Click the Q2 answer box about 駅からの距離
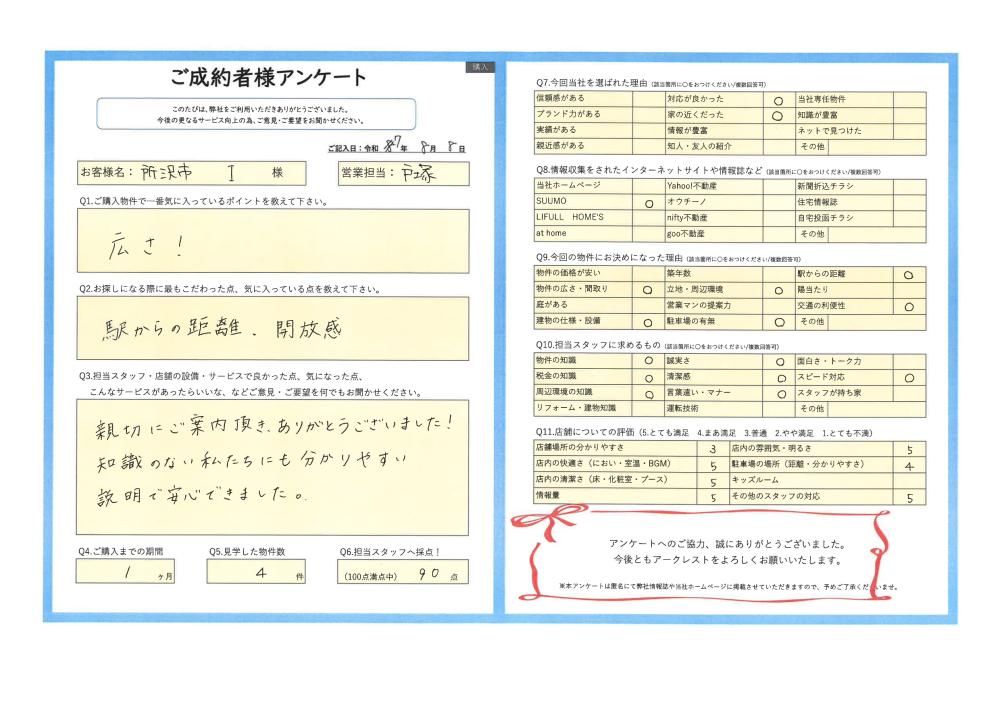Screen dimensions: 1000x707 [273, 327]
